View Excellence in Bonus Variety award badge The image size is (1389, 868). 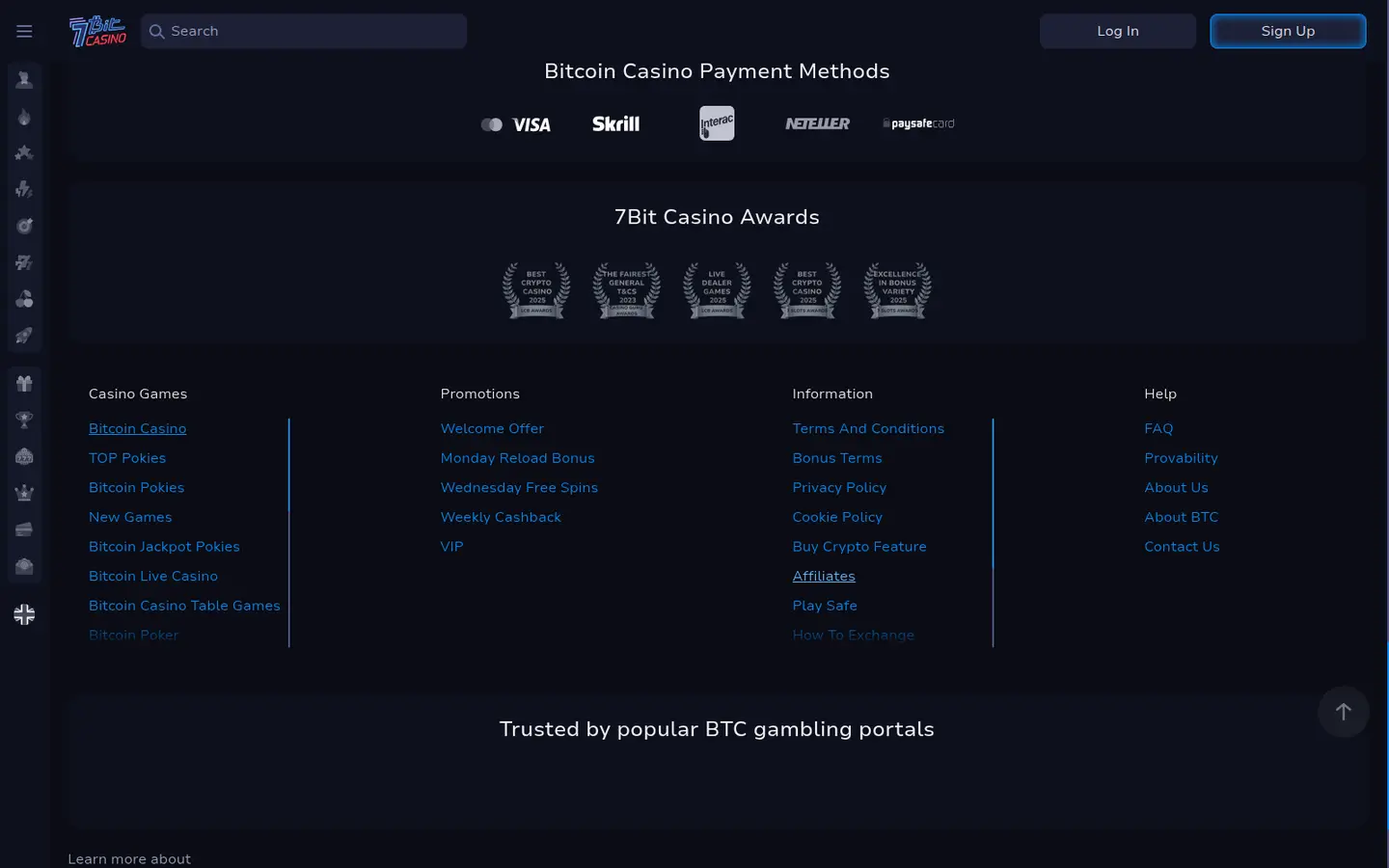(898, 290)
